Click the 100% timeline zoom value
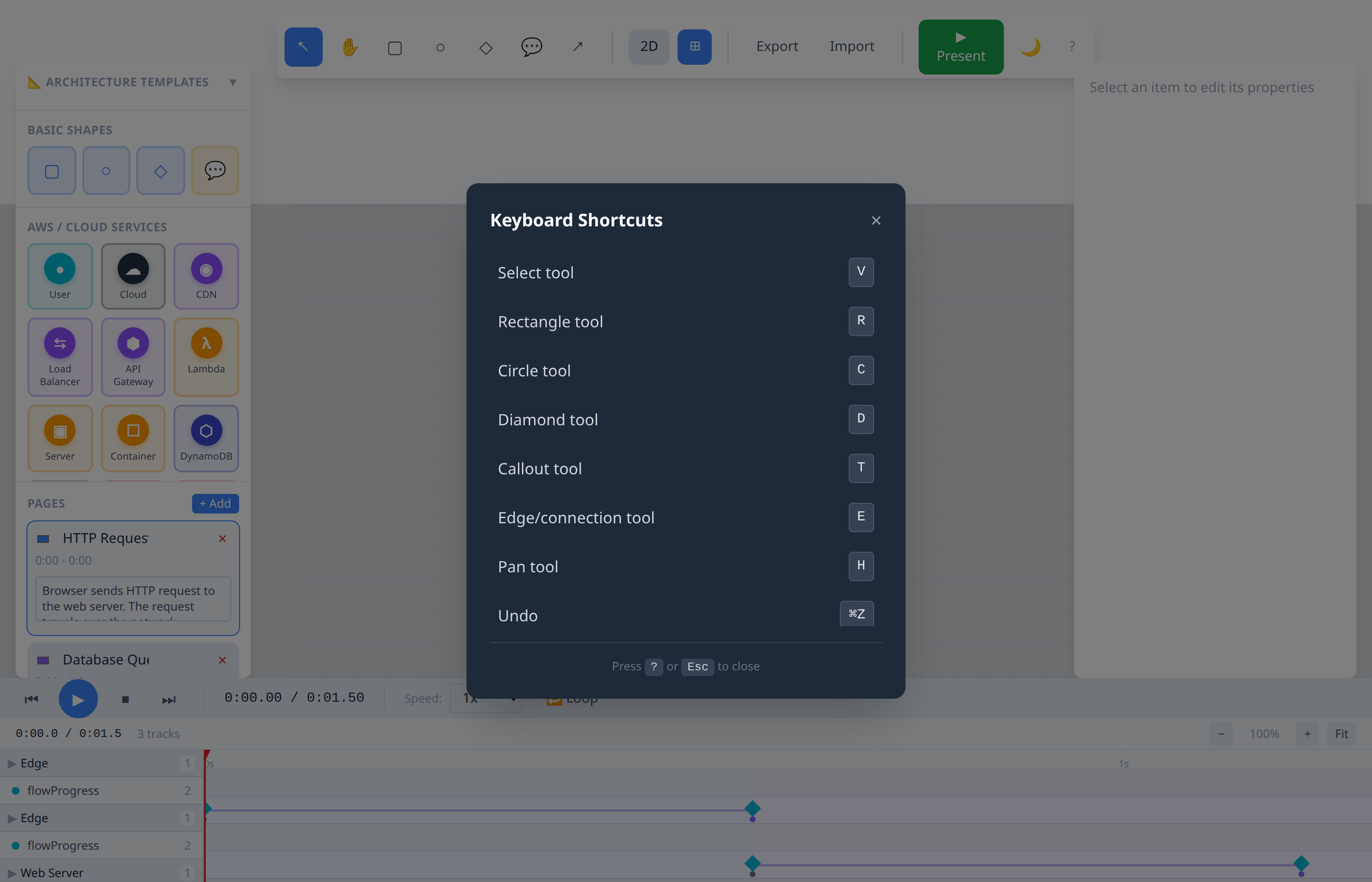Viewport: 1372px width, 882px height. click(1264, 734)
